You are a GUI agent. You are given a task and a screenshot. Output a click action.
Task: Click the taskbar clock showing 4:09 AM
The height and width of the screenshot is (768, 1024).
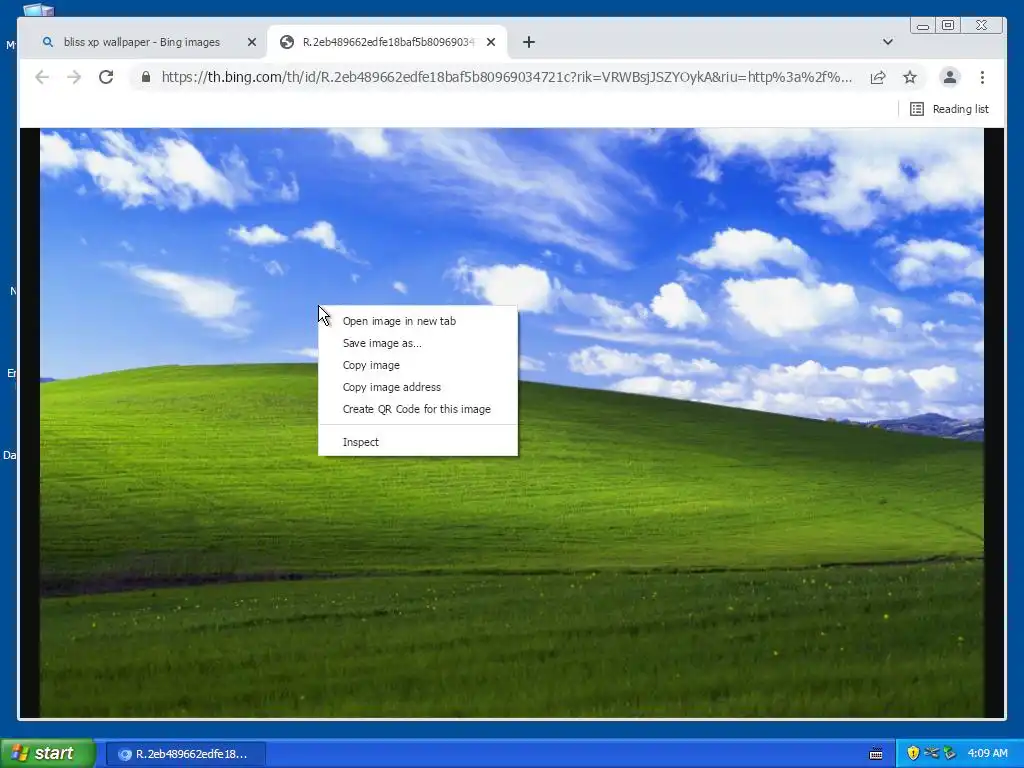[x=987, y=753]
